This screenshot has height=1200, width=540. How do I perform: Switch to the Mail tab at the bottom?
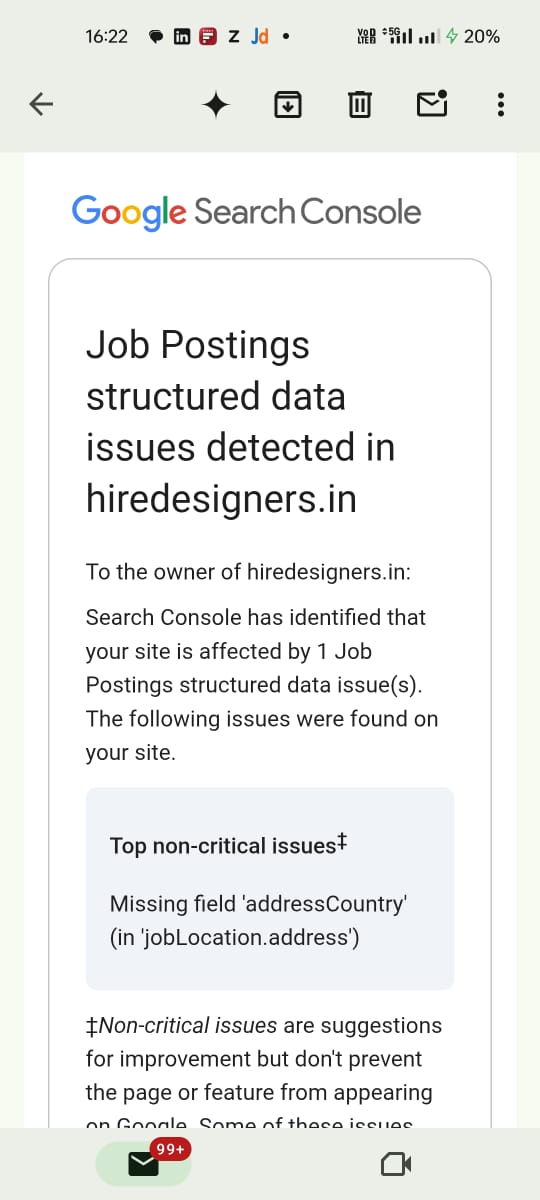pyautogui.click(x=143, y=1163)
